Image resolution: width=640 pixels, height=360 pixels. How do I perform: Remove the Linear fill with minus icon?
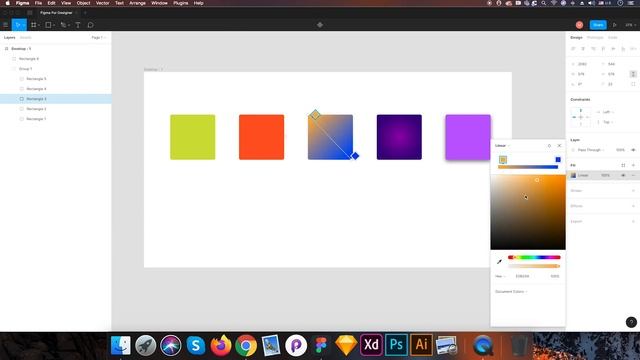[x=633, y=176]
